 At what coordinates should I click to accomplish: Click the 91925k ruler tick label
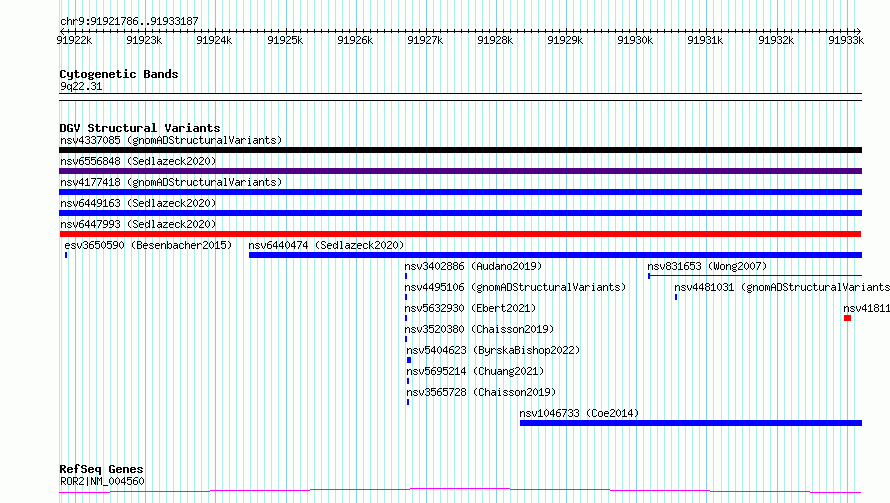tap(285, 40)
